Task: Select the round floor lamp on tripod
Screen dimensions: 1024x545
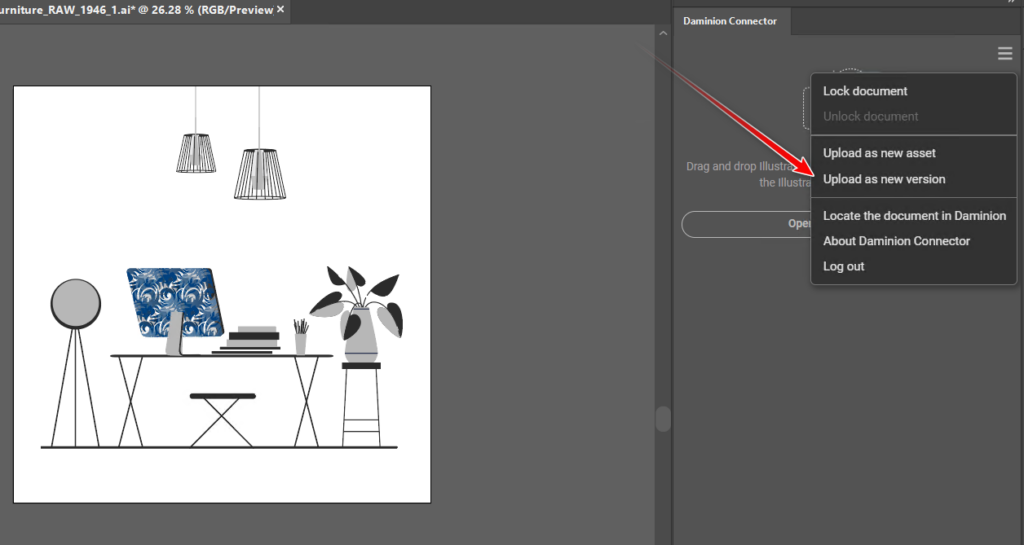Action: (76, 304)
